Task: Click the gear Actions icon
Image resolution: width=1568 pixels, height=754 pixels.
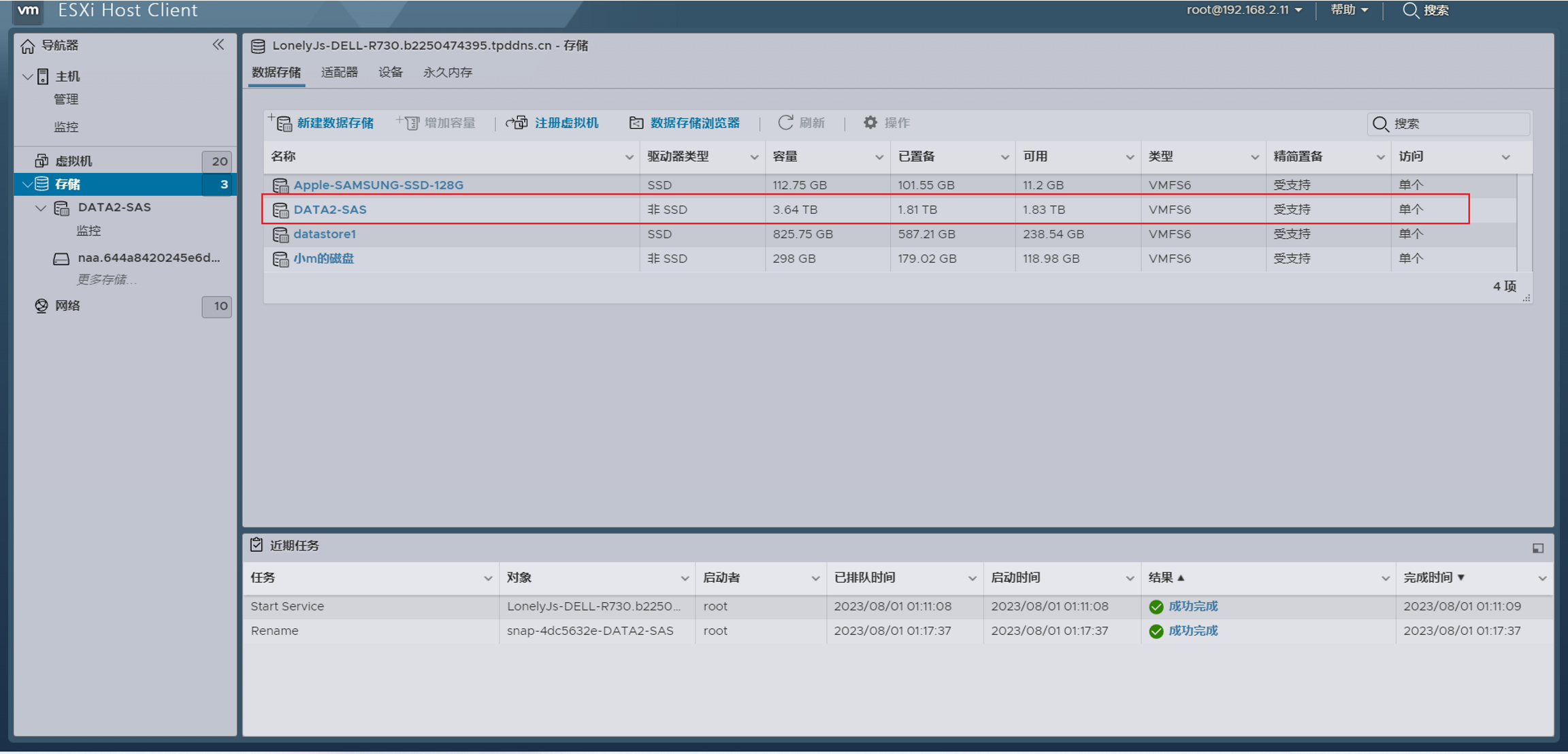Action: tap(870, 123)
